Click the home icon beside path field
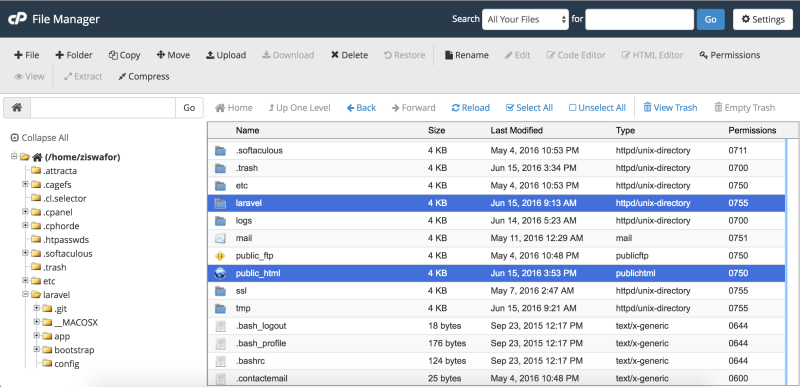This screenshot has height=387, width=800. pyautogui.click(x=17, y=108)
